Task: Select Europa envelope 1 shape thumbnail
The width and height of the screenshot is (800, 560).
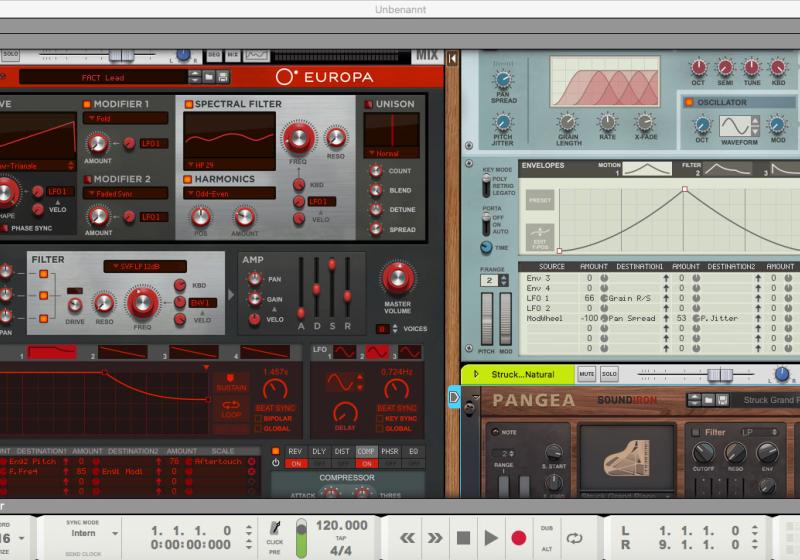Action: (52, 352)
